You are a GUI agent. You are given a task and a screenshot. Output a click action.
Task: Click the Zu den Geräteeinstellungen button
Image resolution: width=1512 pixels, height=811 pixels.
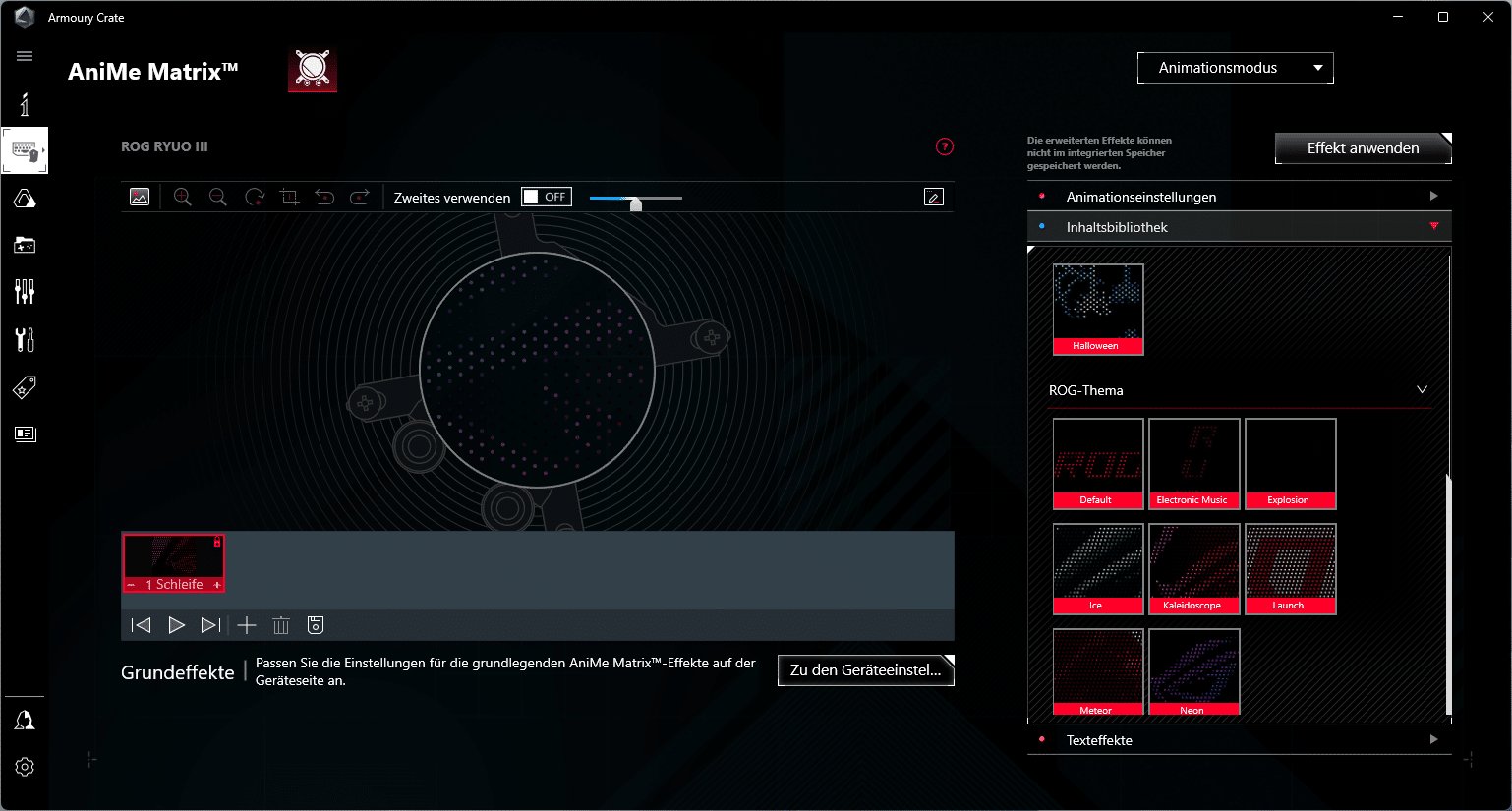[x=865, y=670]
